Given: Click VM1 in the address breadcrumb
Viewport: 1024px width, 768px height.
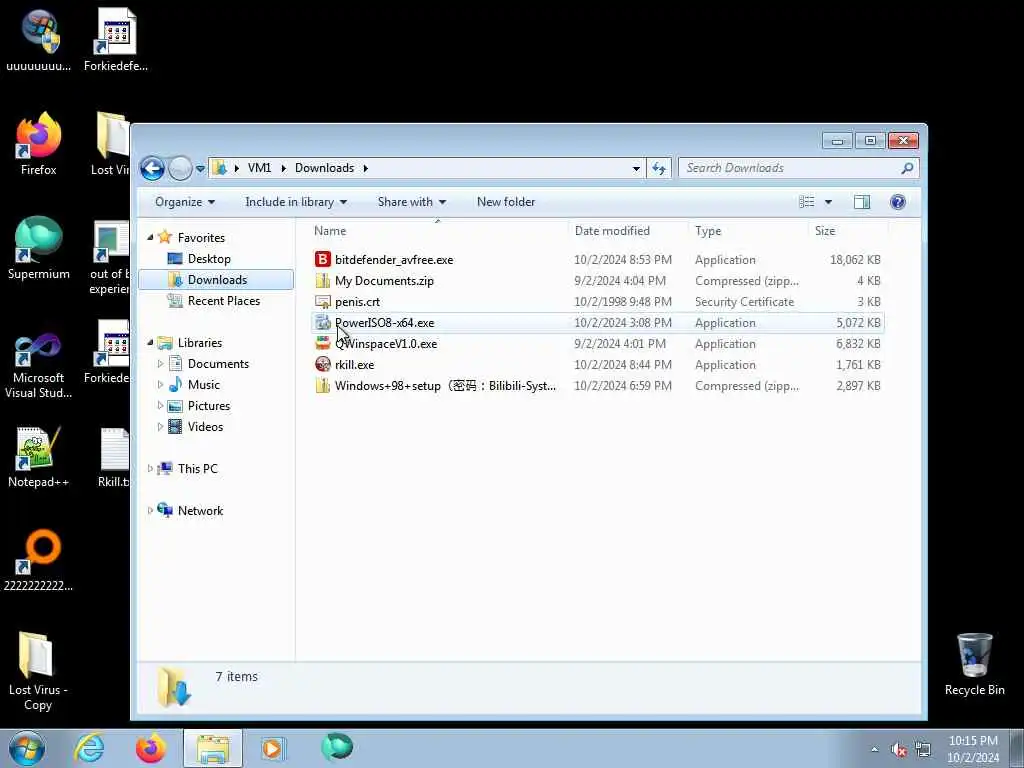Looking at the screenshot, I should [259, 168].
